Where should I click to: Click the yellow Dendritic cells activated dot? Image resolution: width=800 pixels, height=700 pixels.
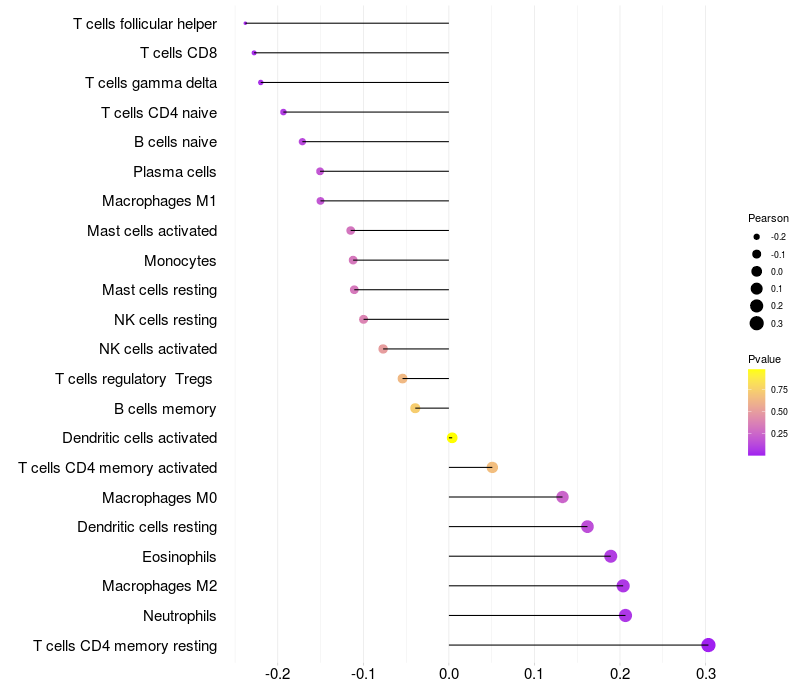coord(452,438)
